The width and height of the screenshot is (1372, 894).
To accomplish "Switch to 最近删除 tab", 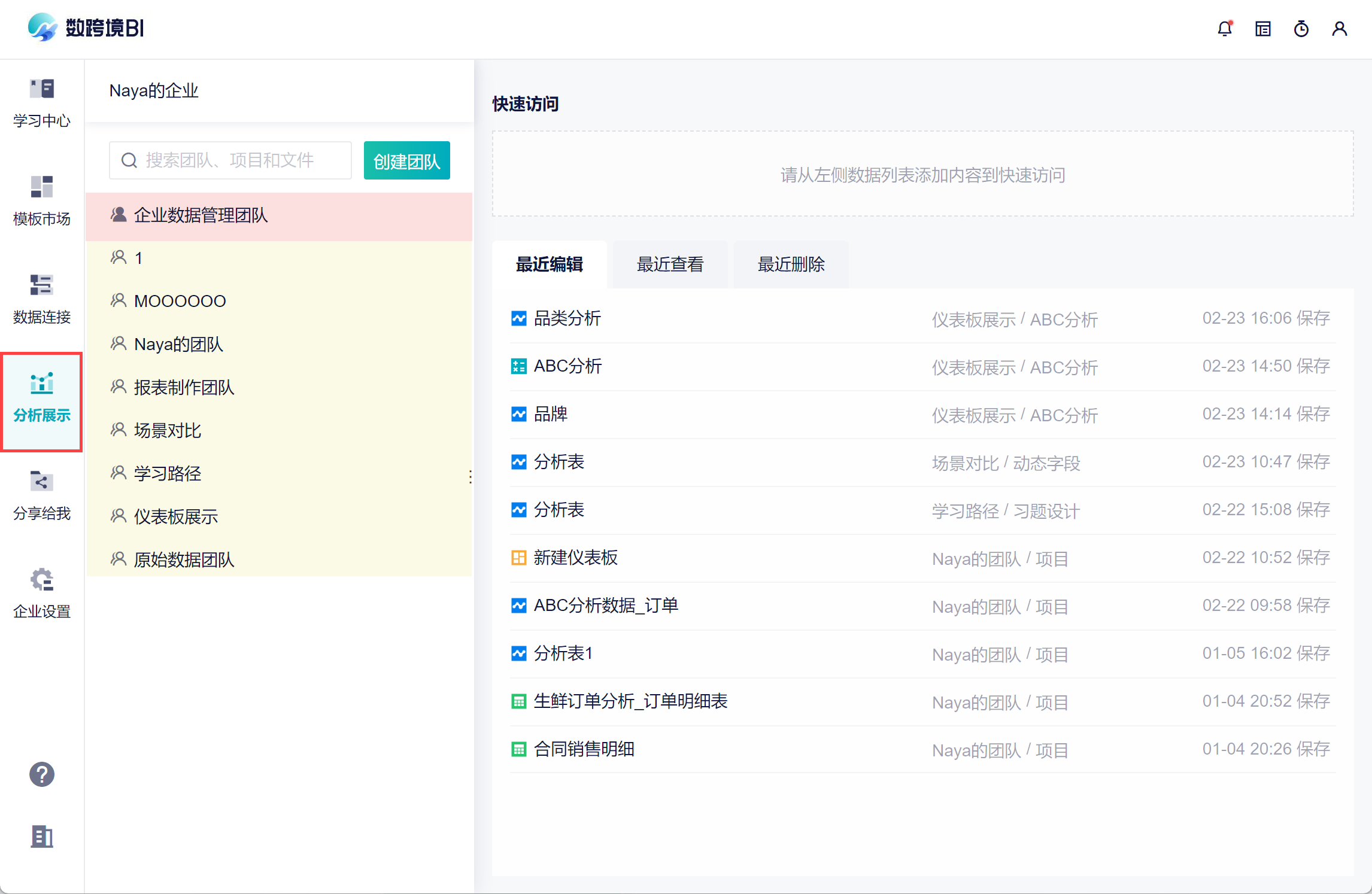I will click(791, 264).
